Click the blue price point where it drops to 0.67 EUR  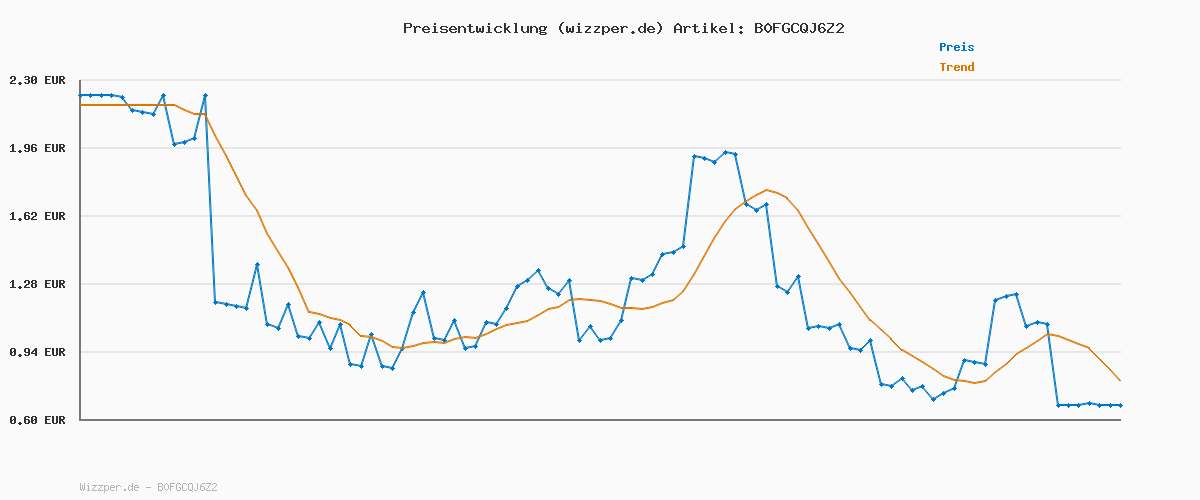tap(1058, 405)
